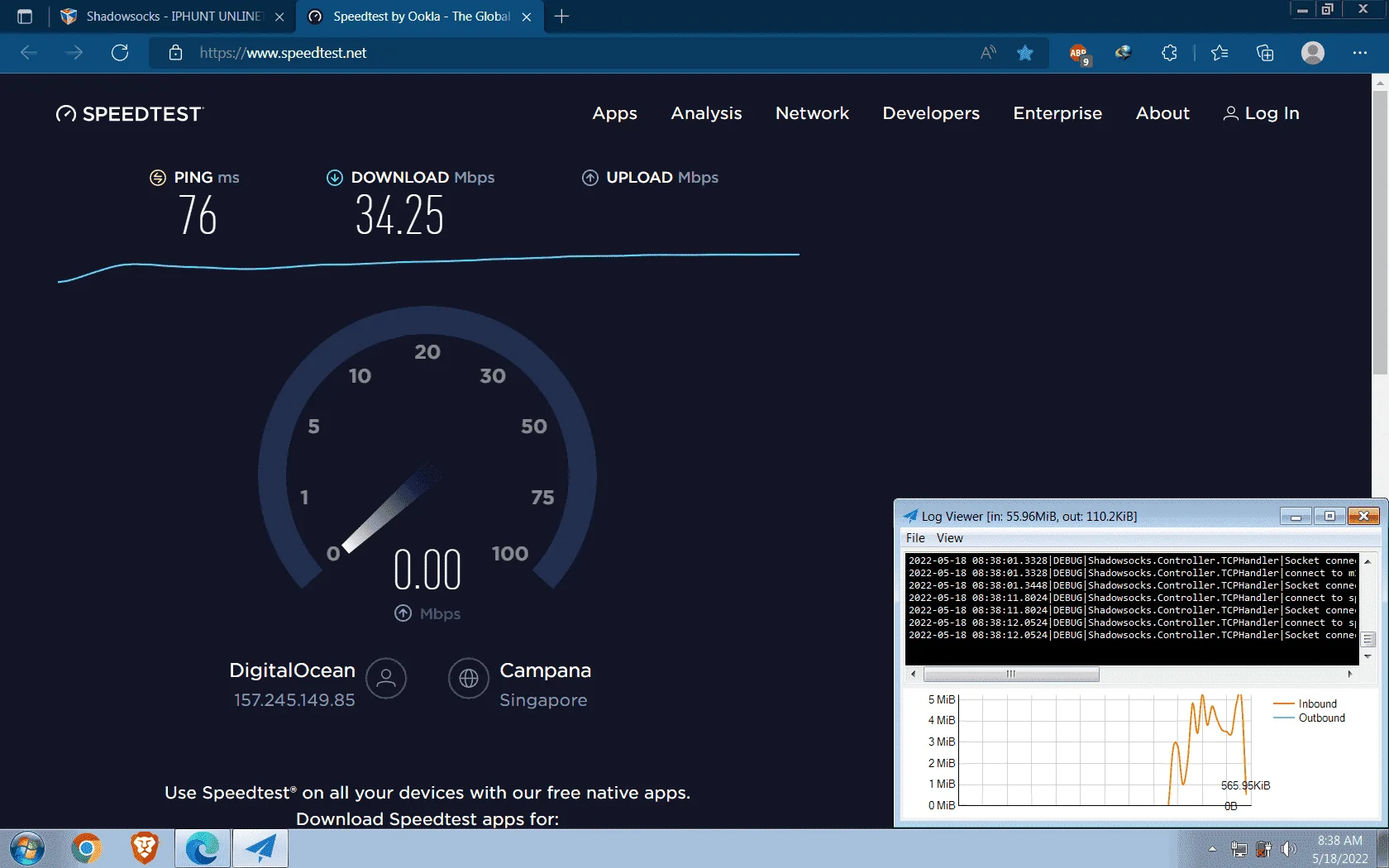Open the About navigation link
This screenshot has width=1389, height=868.
coord(1162,113)
